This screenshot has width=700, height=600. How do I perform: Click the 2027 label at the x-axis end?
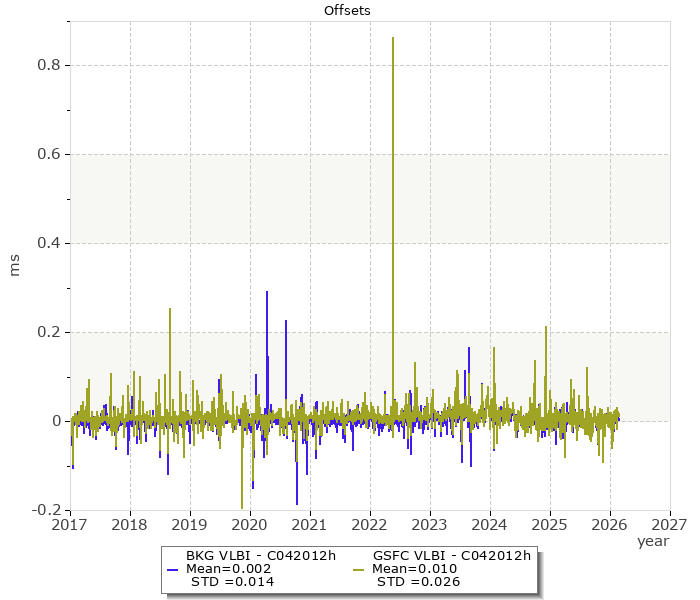point(669,524)
